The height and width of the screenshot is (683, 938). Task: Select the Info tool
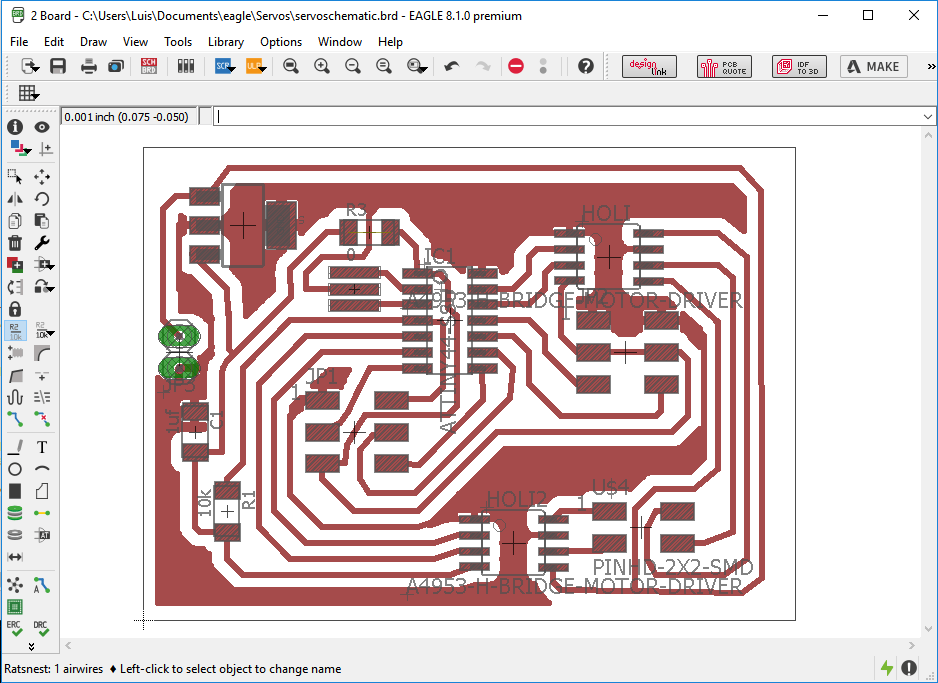point(15,127)
